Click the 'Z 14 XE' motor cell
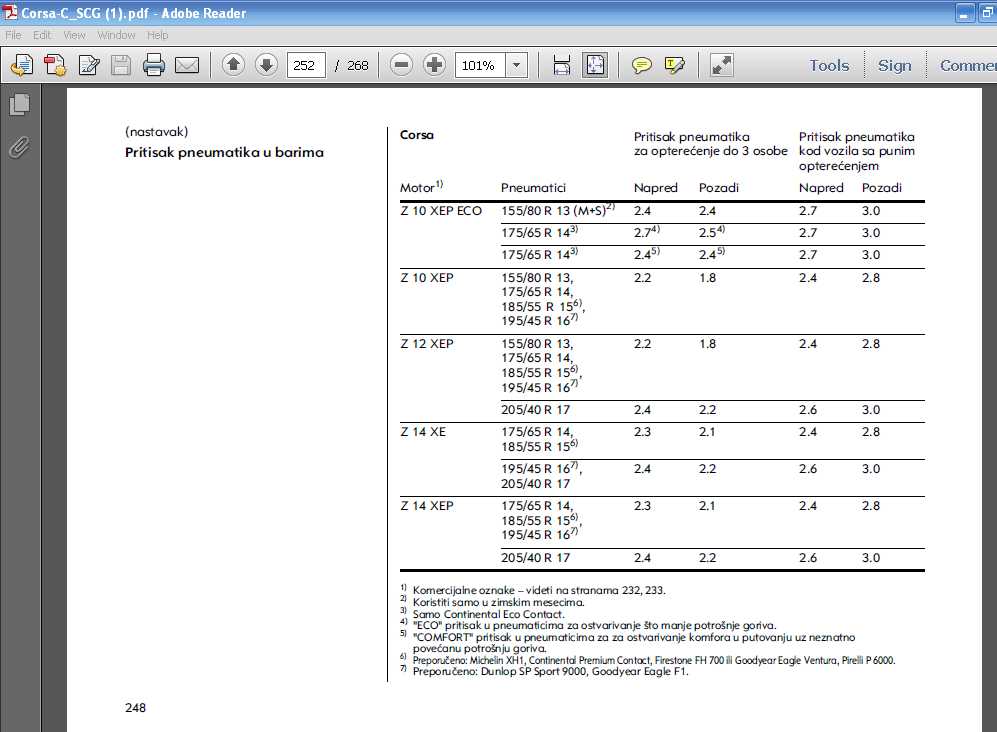Image resolution: width=997 pixels, height=732 pixels. (423, 432)
